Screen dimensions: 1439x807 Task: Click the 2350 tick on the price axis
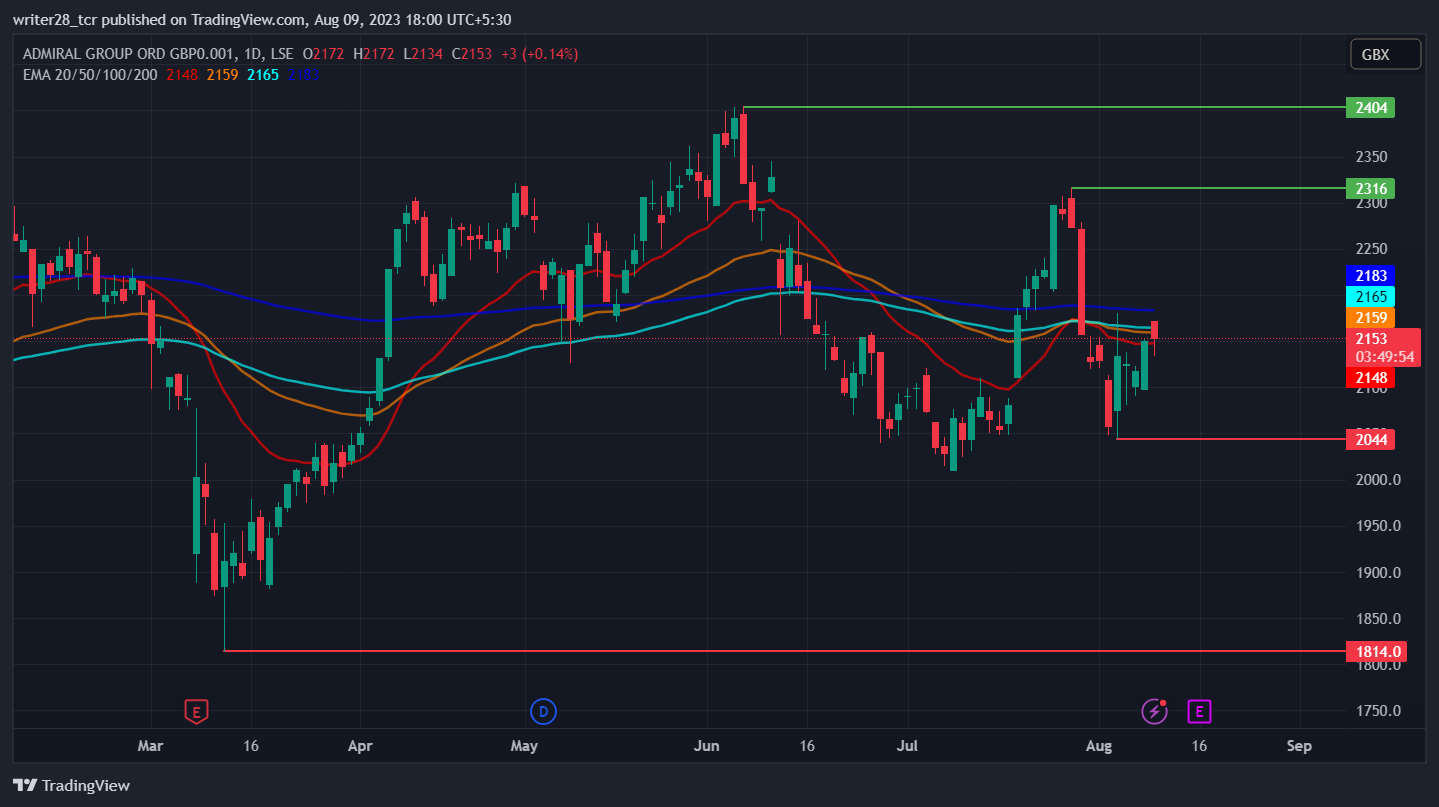[x=1371, y=157]
